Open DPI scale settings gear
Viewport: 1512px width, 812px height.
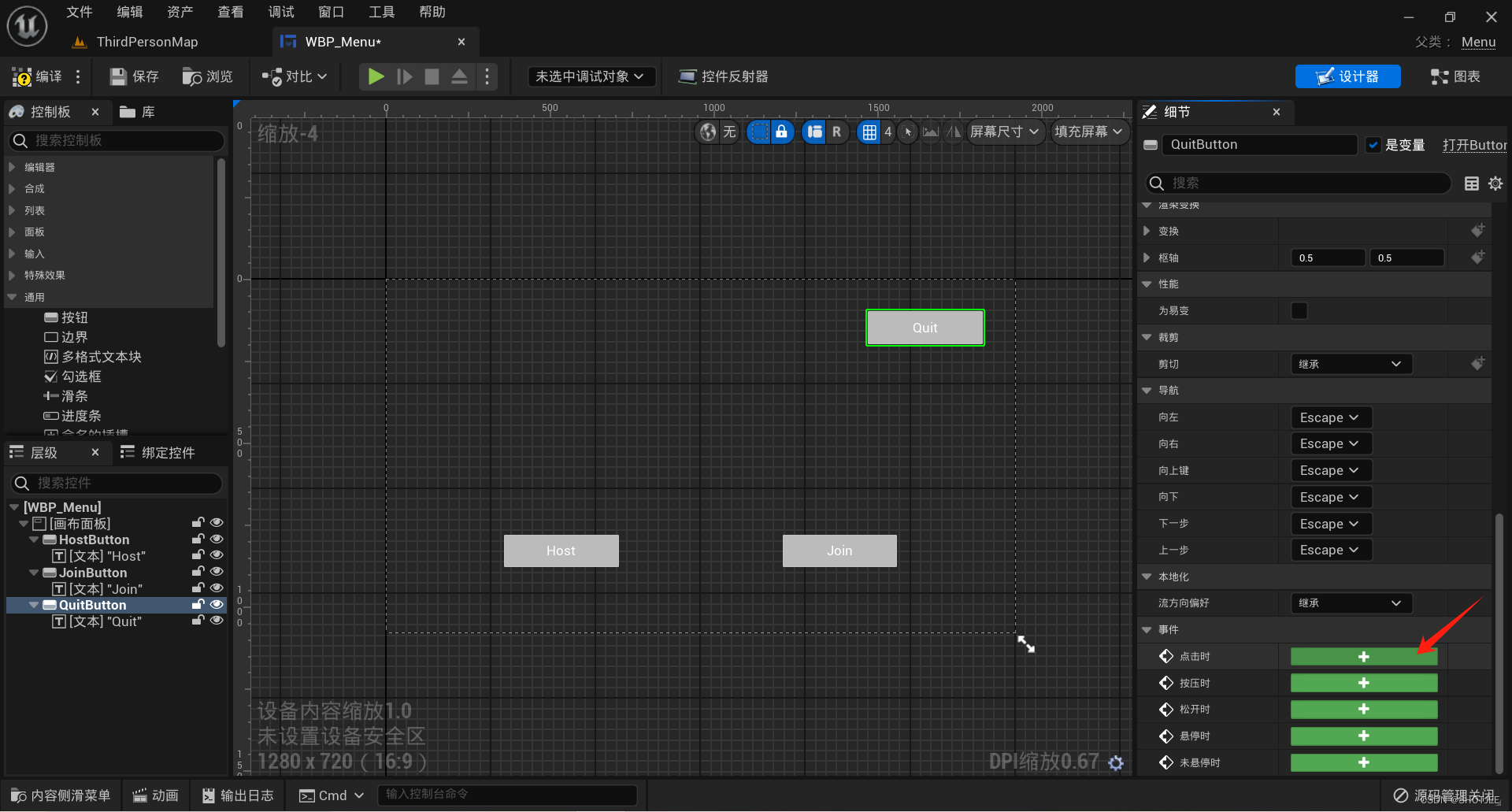tap(1116, 762)
